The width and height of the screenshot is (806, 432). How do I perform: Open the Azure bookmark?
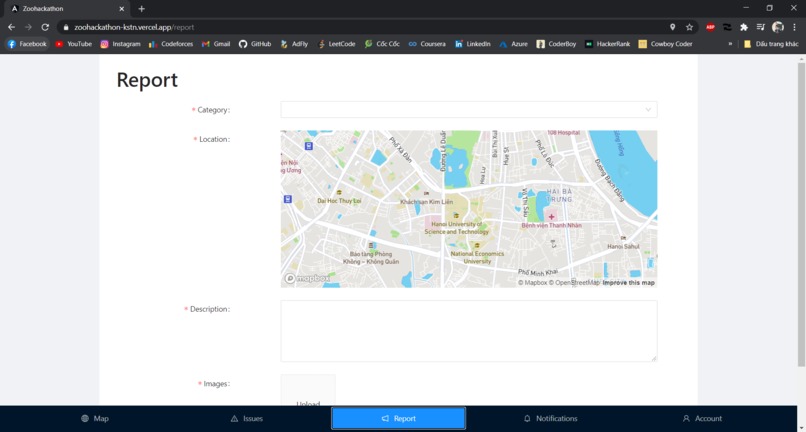(514, 44)
